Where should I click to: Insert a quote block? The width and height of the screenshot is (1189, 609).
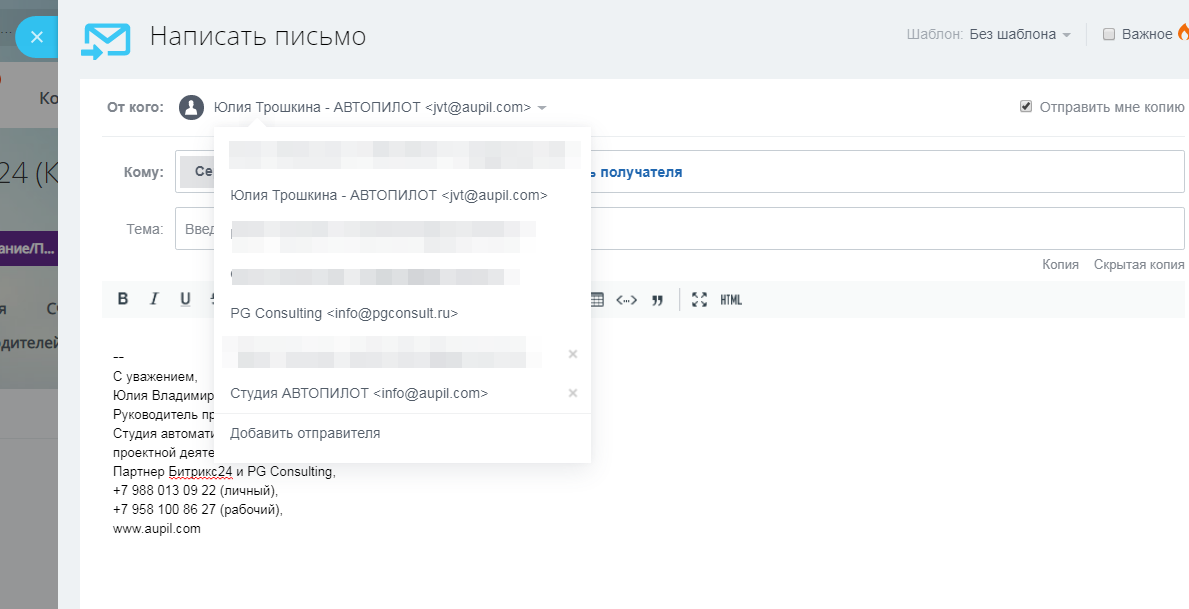(658, 299)
